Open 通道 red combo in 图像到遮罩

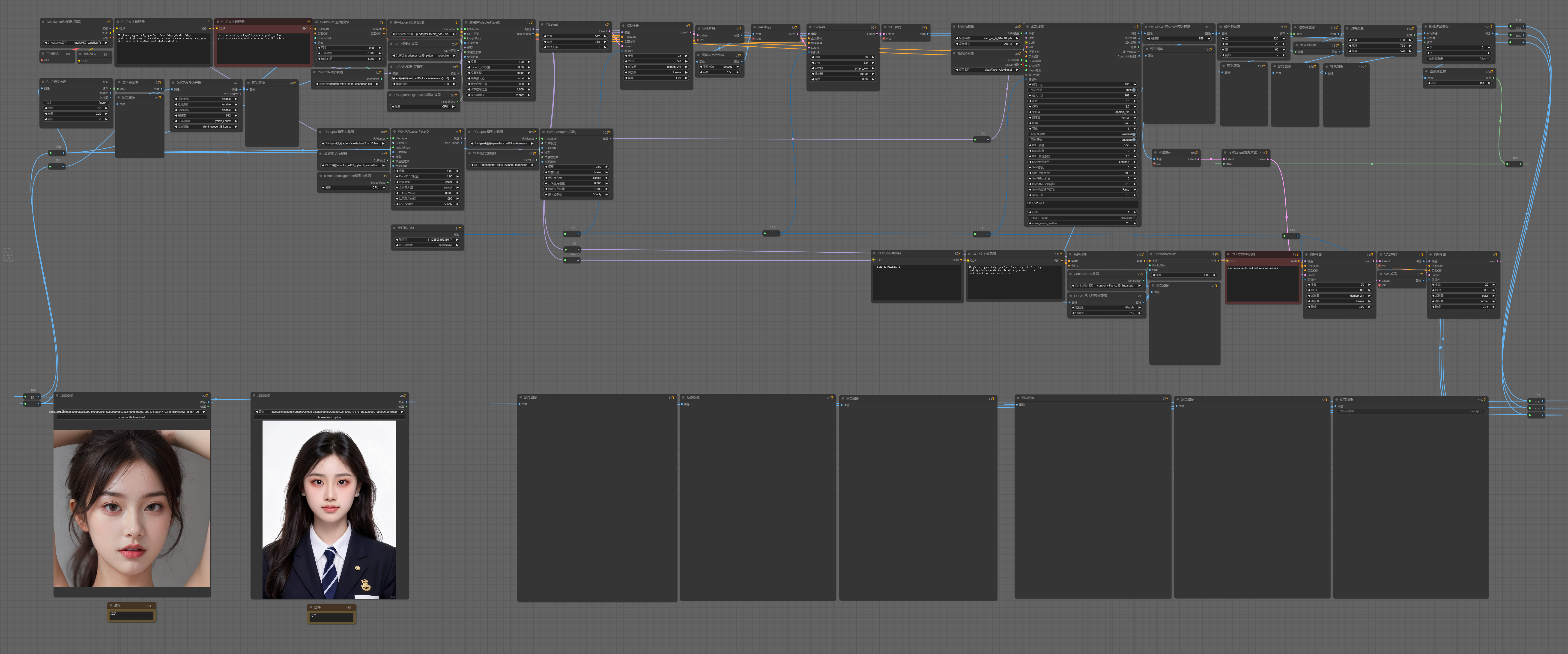1458,83
